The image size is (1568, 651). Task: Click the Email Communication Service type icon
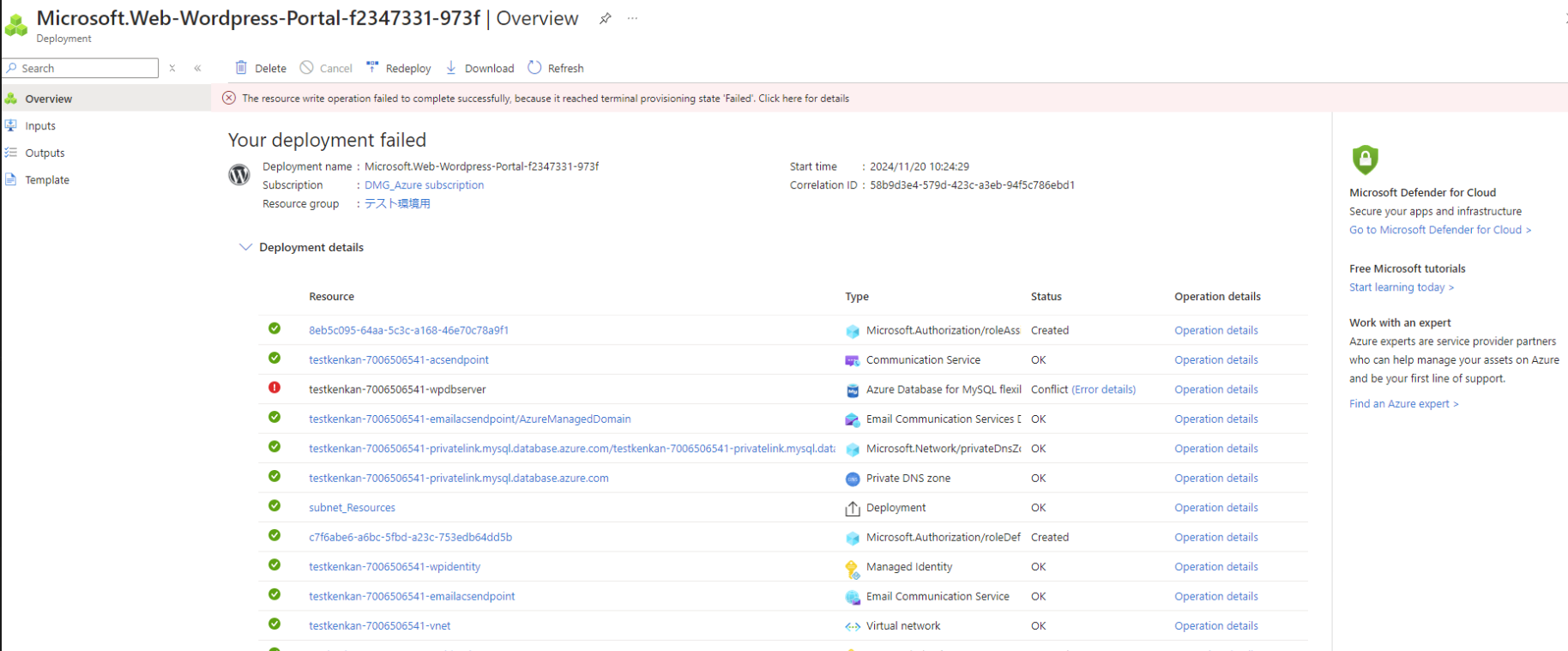tap(853, 597)
